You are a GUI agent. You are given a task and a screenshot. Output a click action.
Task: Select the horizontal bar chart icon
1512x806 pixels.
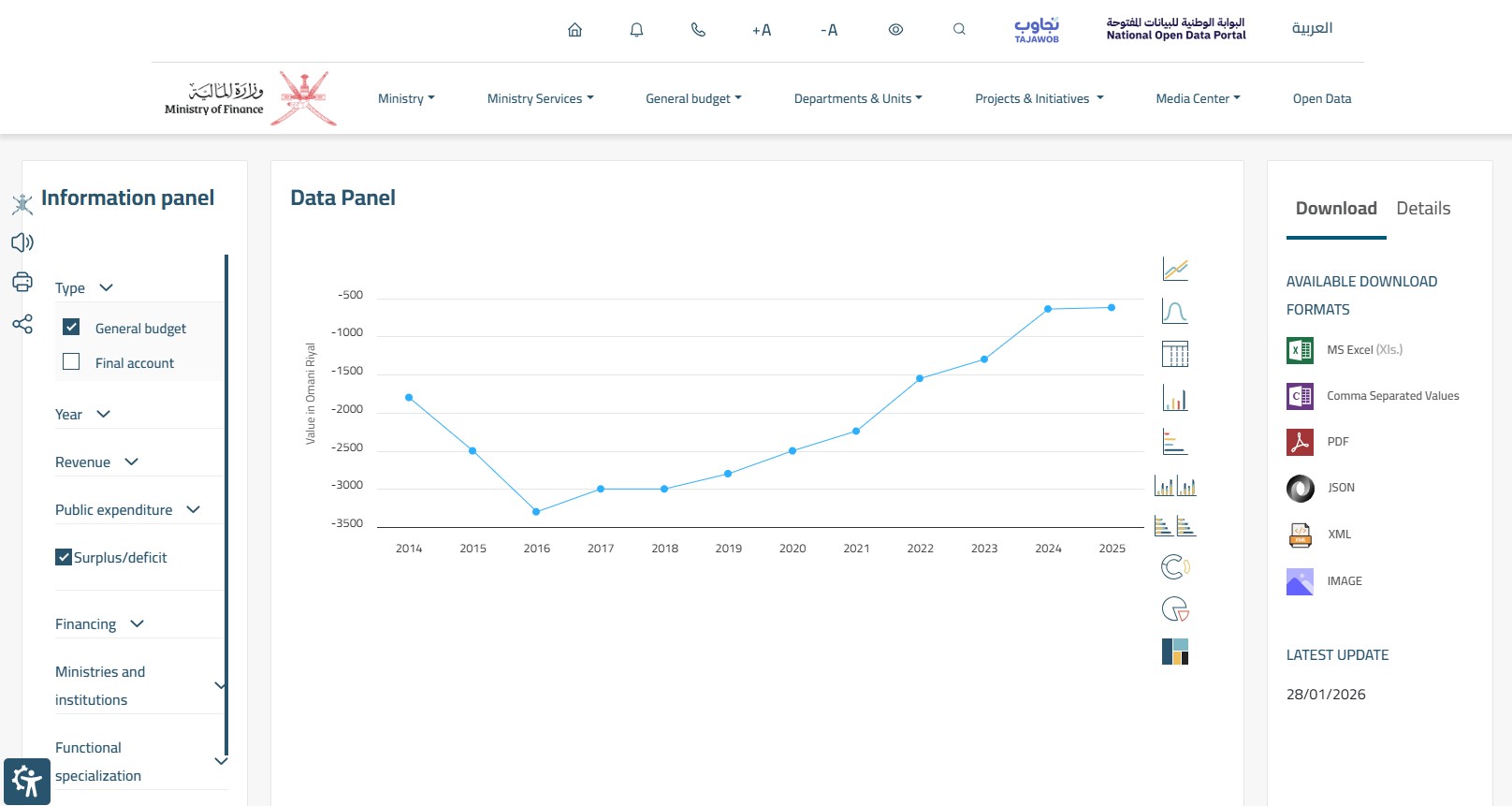(1175, 442)
